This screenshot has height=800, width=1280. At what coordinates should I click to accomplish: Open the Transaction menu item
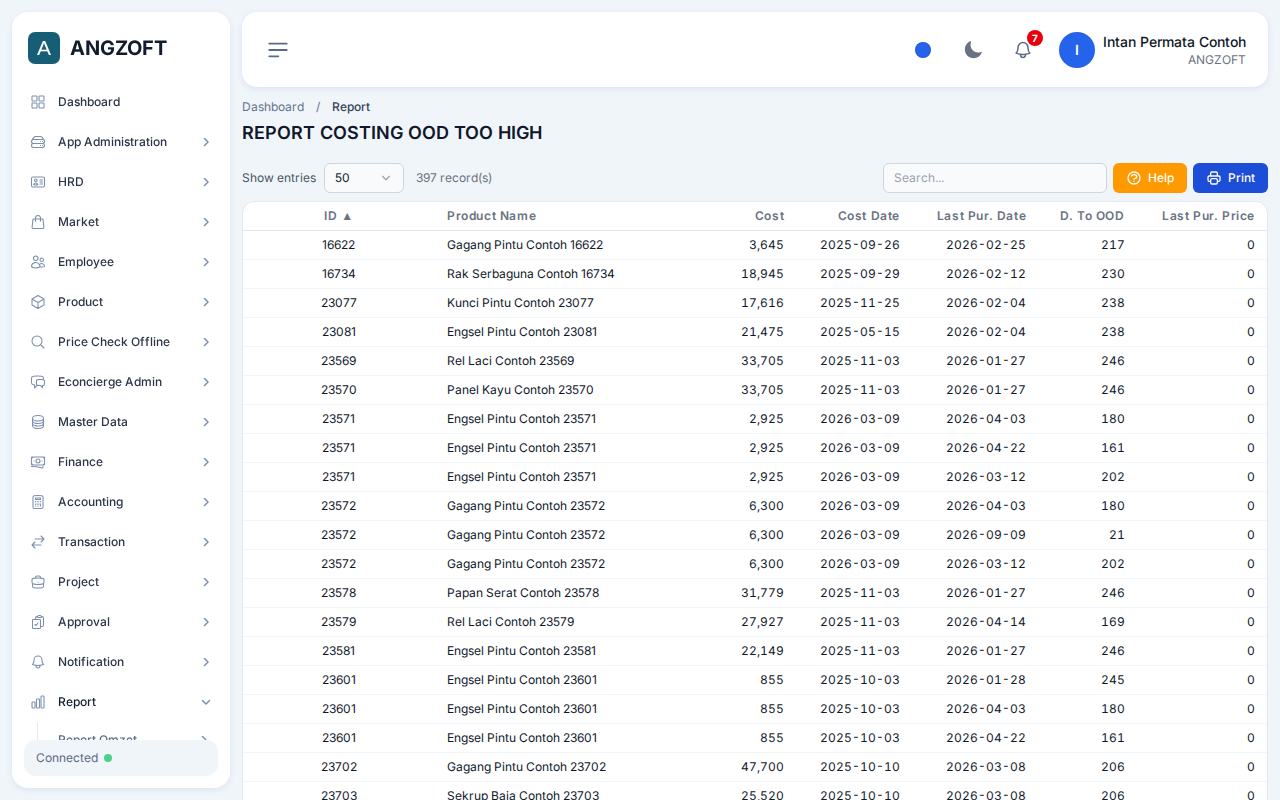point(120,542)
